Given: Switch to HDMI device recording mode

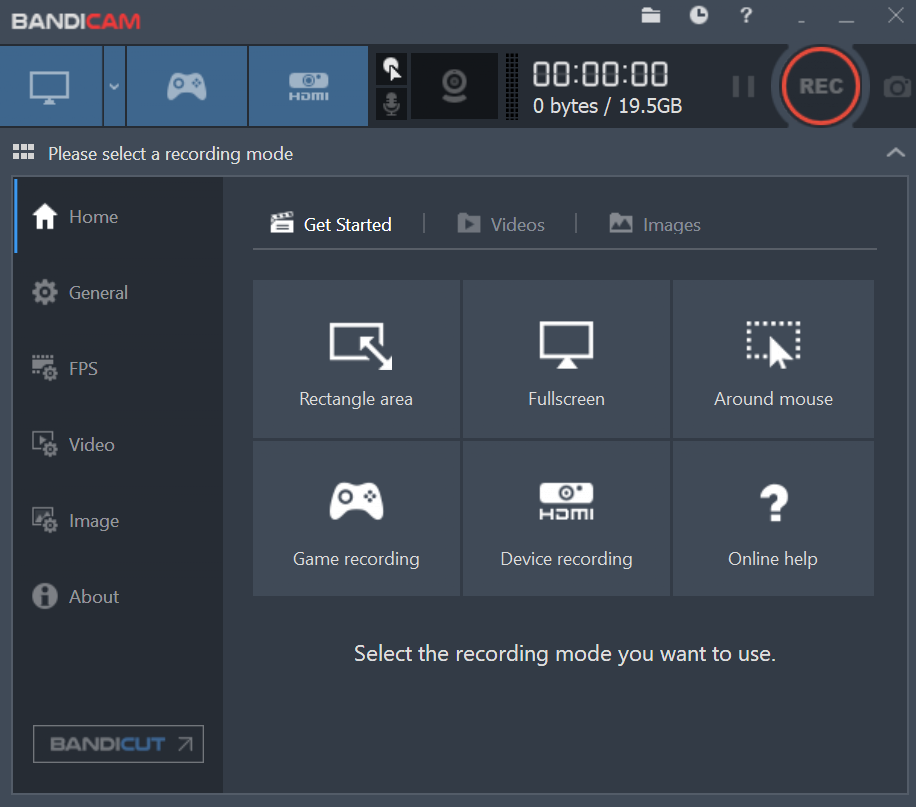Looking at the screenshot, I should pos(308,86).
